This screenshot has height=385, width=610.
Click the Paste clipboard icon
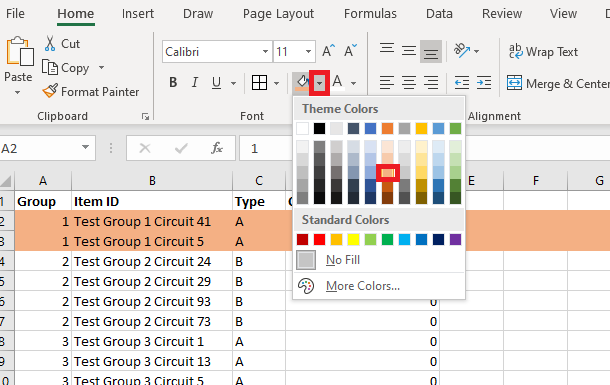pyautogui.click(x=19, y=51)
